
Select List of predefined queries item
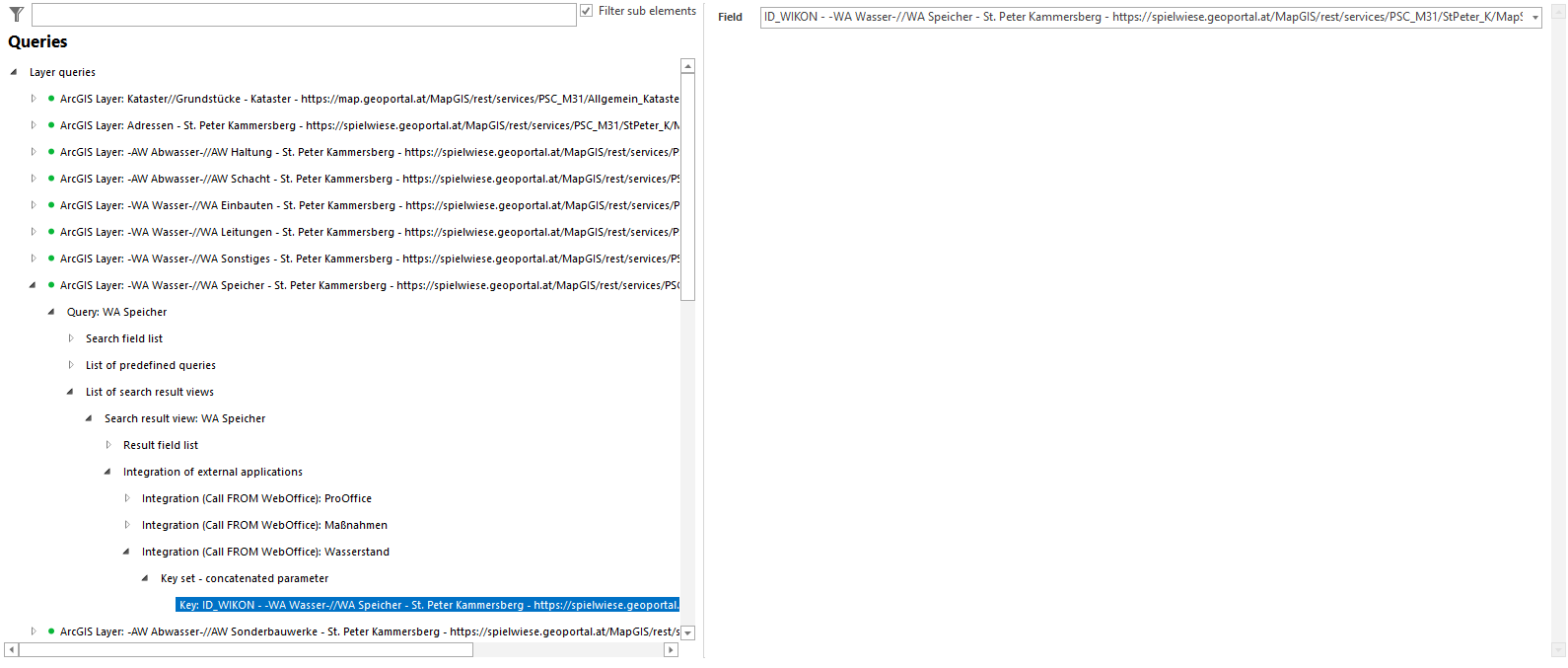(x=150, y=365)
